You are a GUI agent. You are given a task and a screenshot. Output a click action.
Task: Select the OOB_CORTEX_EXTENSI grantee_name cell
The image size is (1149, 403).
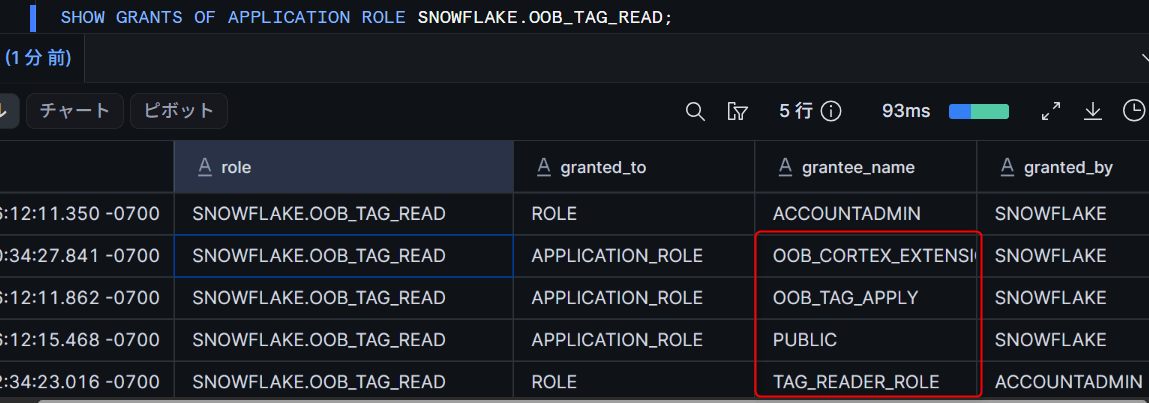[x=865, y=256]
